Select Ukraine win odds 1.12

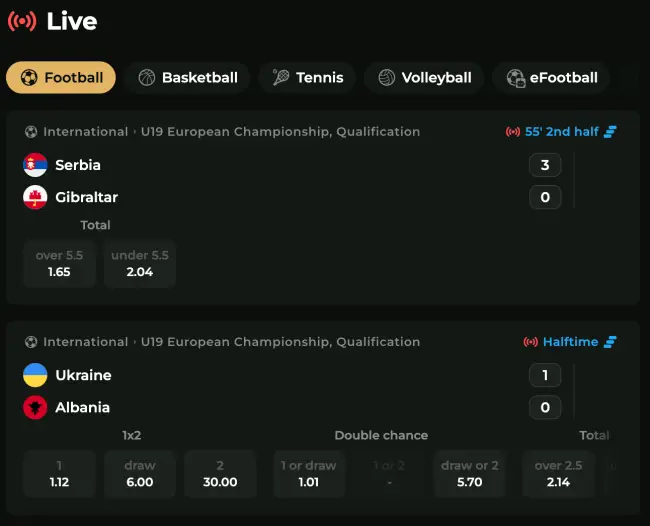[x=59, y=474]
